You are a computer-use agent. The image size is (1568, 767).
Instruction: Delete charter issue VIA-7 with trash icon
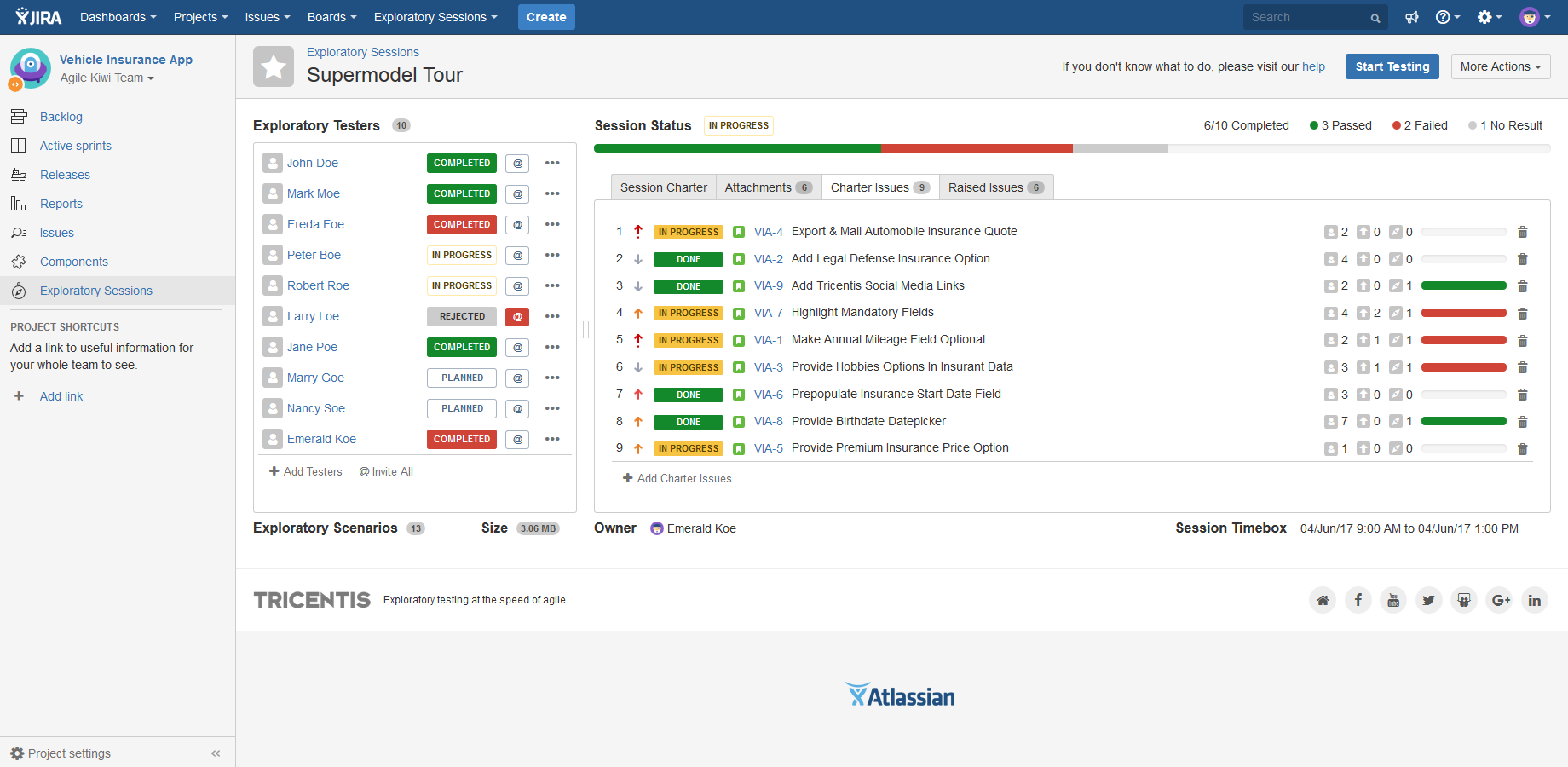(1523, 313)
